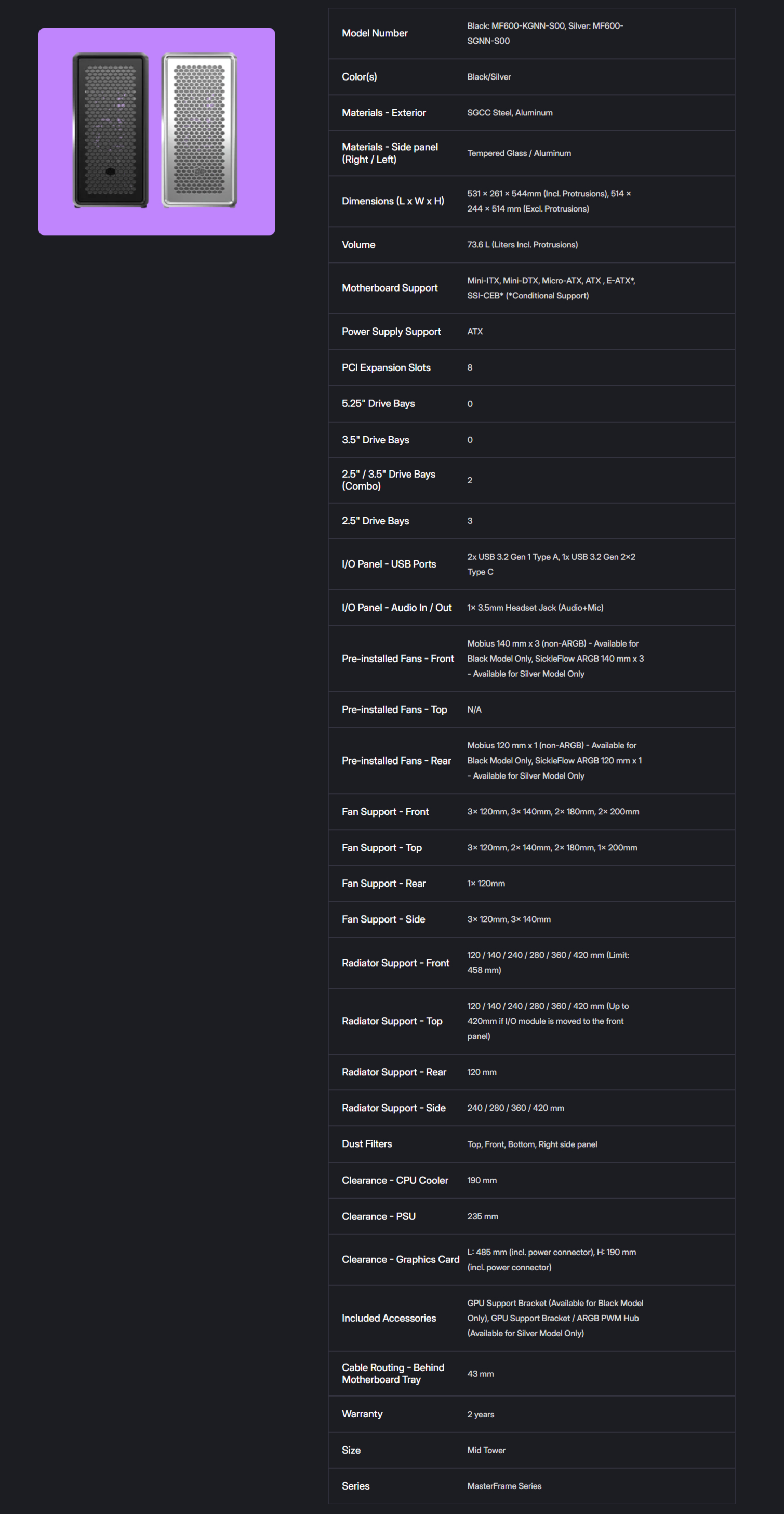The width and height of the screenshot is (784, 1514).
Task: Click the Pre-installed Fans - Front label
Action: point(398,659)
